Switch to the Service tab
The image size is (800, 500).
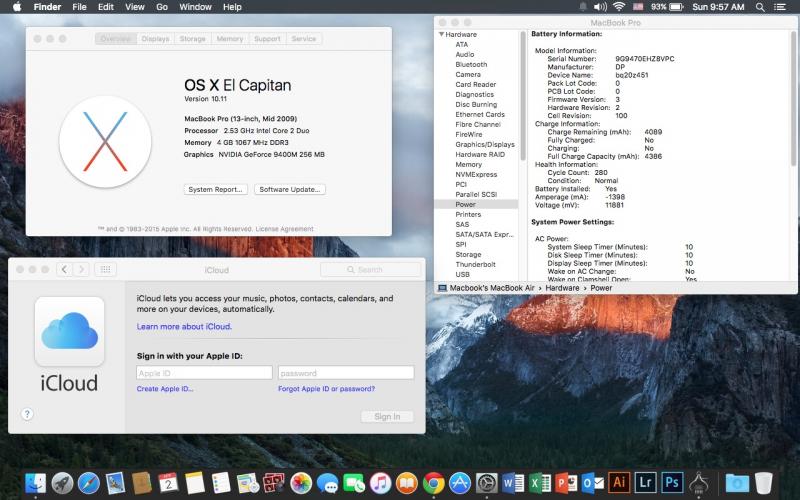[x=304, y=39]
